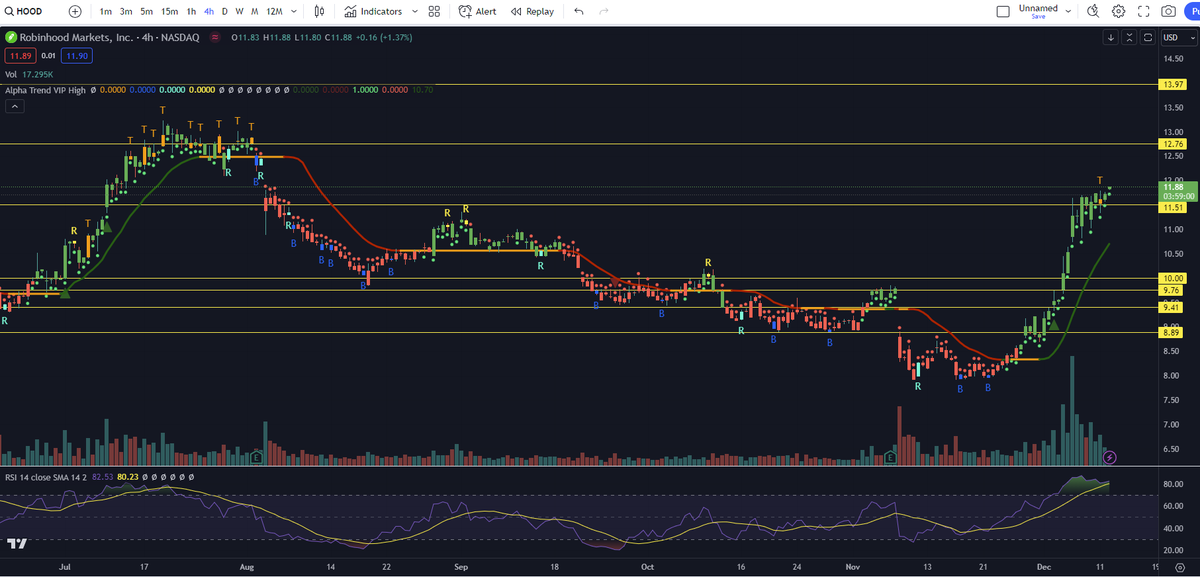This screenshot has height=577, width=1200.
Task: Select the 12M timeframe
Action: (274, 12)
